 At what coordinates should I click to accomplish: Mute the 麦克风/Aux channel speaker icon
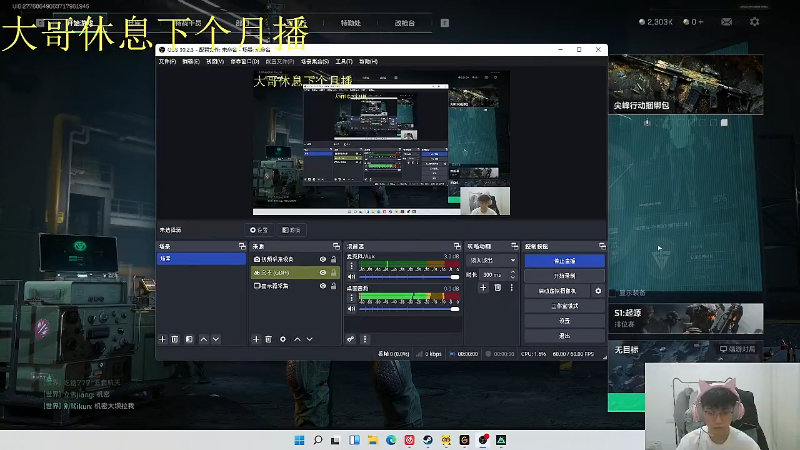(351, 277)
